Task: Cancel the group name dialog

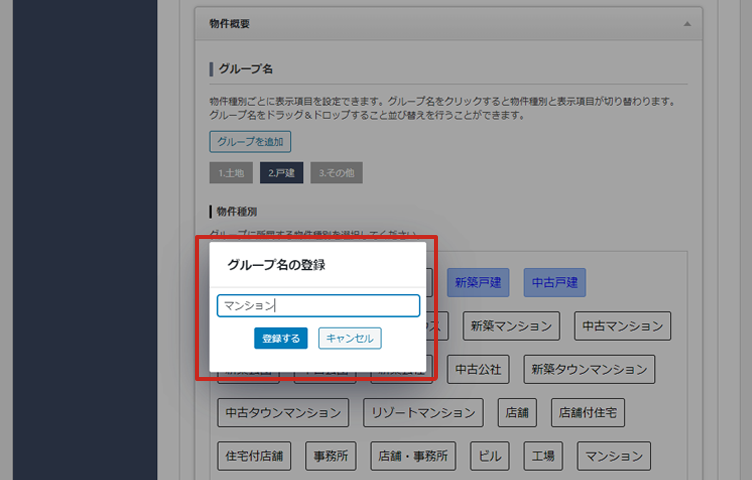Action: click(349, 339)
